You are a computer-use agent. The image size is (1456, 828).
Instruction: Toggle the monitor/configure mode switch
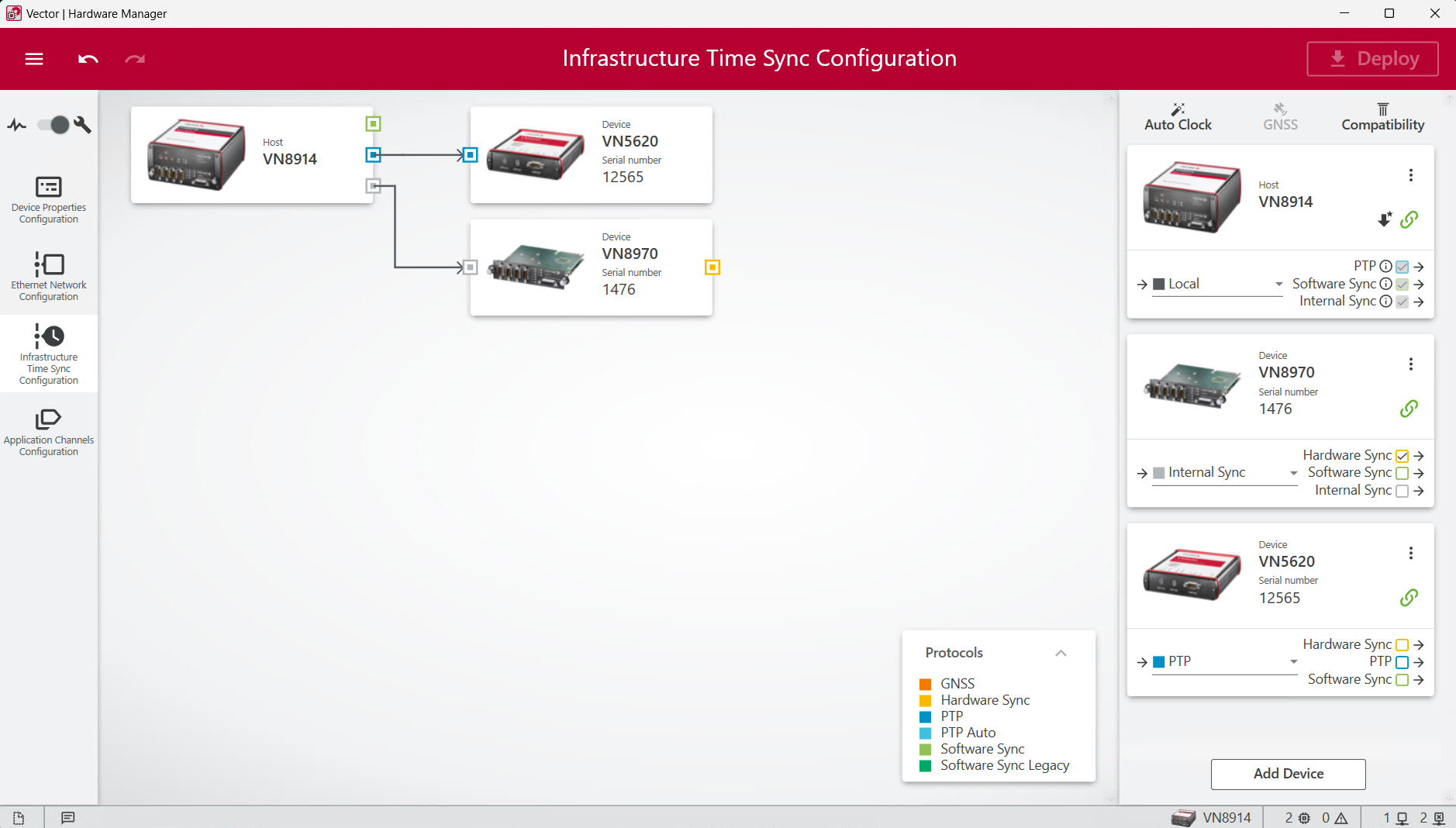pyautogui.click(x=54, y=125)
